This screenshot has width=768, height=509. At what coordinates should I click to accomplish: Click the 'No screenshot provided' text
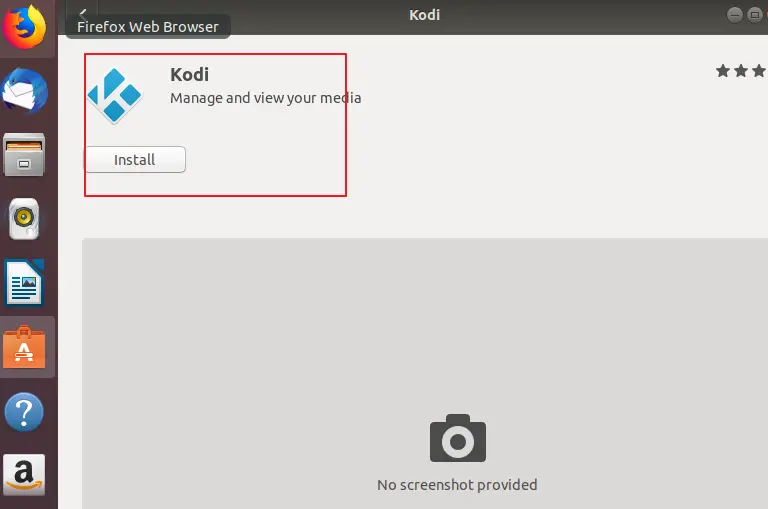[457, 485]
